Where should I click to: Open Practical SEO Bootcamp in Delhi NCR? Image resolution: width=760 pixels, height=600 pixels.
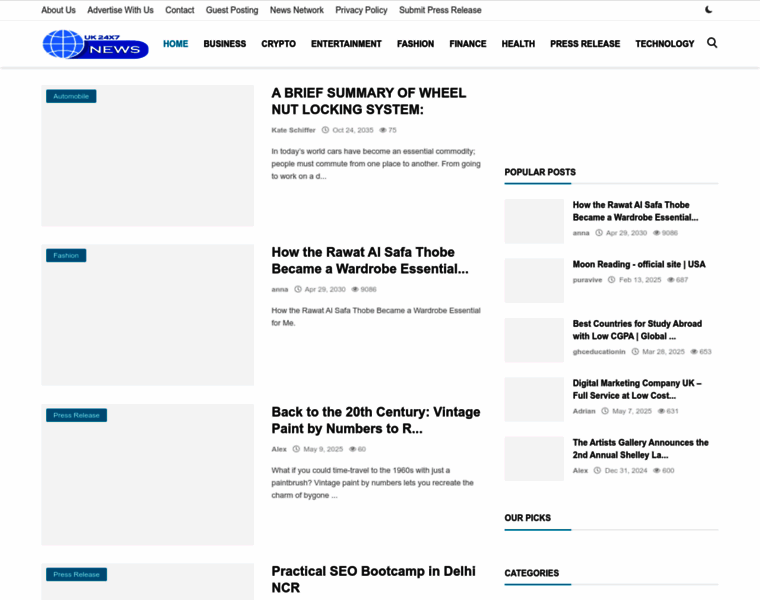(x=373, y=580)
